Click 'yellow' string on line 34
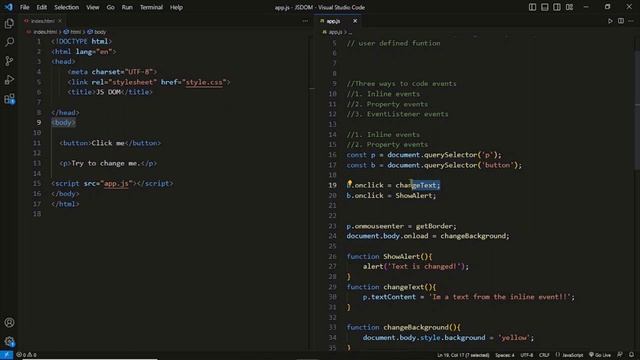Viewport: 640px width, 360px height. point(514,338)
